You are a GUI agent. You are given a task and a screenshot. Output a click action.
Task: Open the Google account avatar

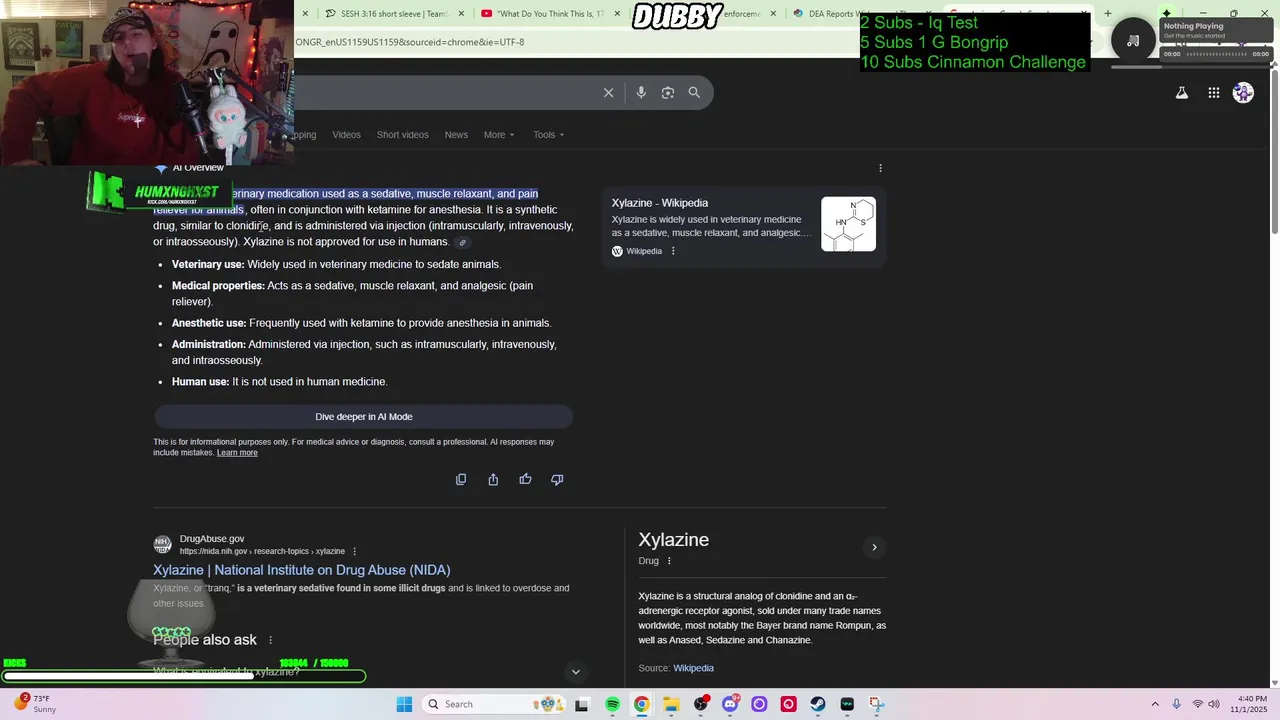tap(1243, 93)
